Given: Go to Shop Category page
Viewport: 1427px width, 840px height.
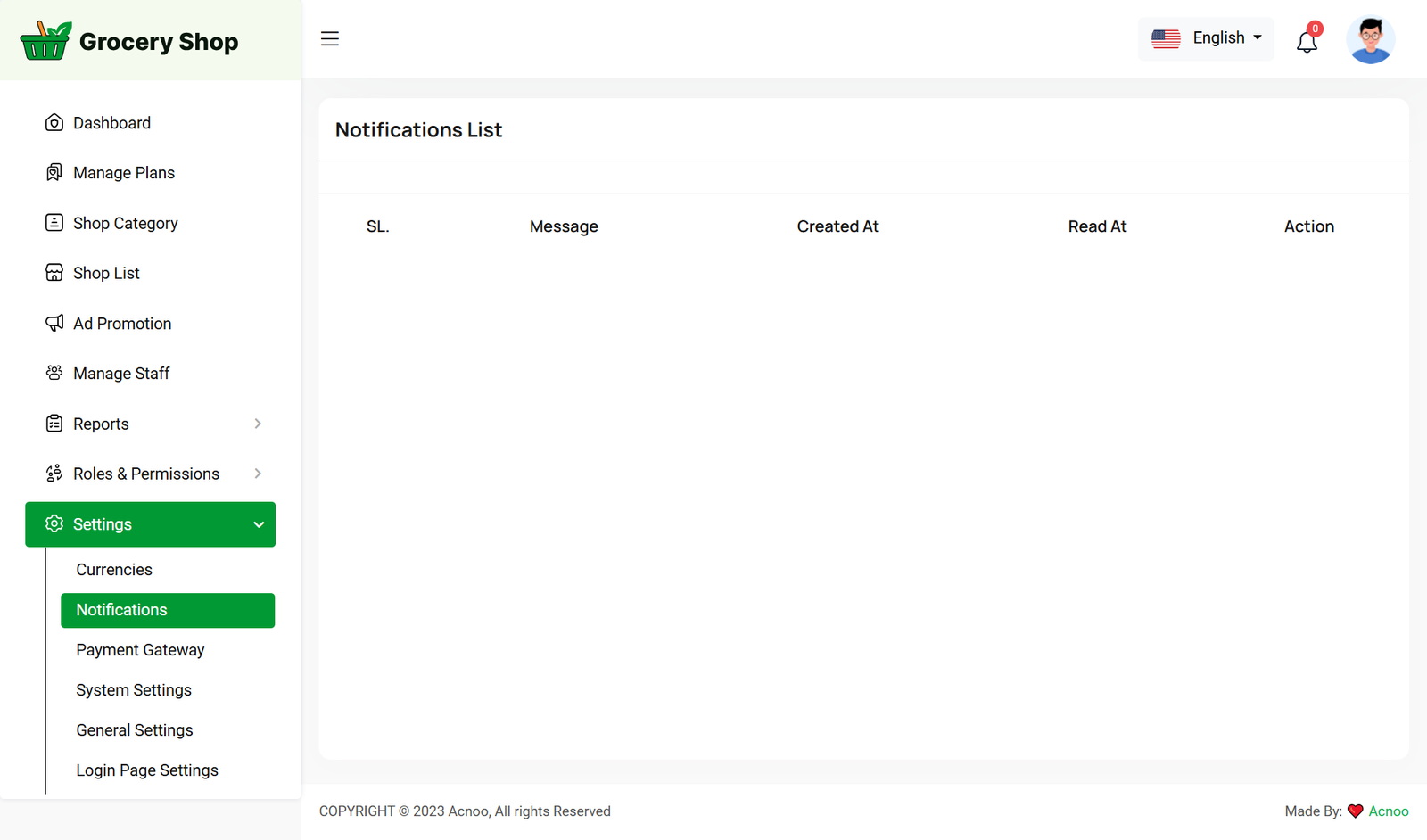Looking at the screenshot, I should pos(126,223).
